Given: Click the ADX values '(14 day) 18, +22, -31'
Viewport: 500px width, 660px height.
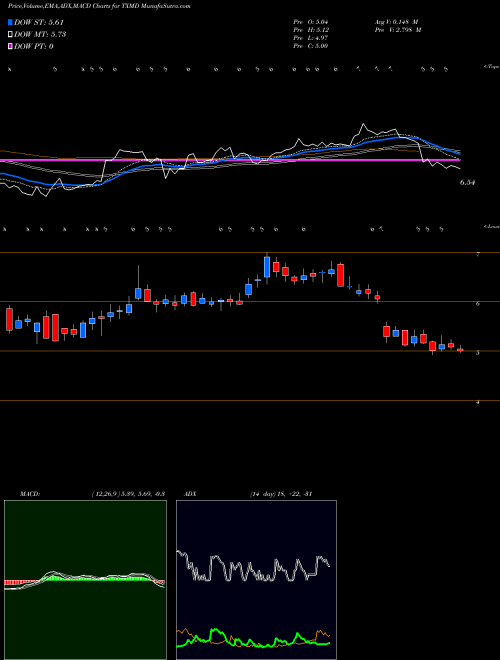Looking at the screenshot, I should click(x=280, y=494).
